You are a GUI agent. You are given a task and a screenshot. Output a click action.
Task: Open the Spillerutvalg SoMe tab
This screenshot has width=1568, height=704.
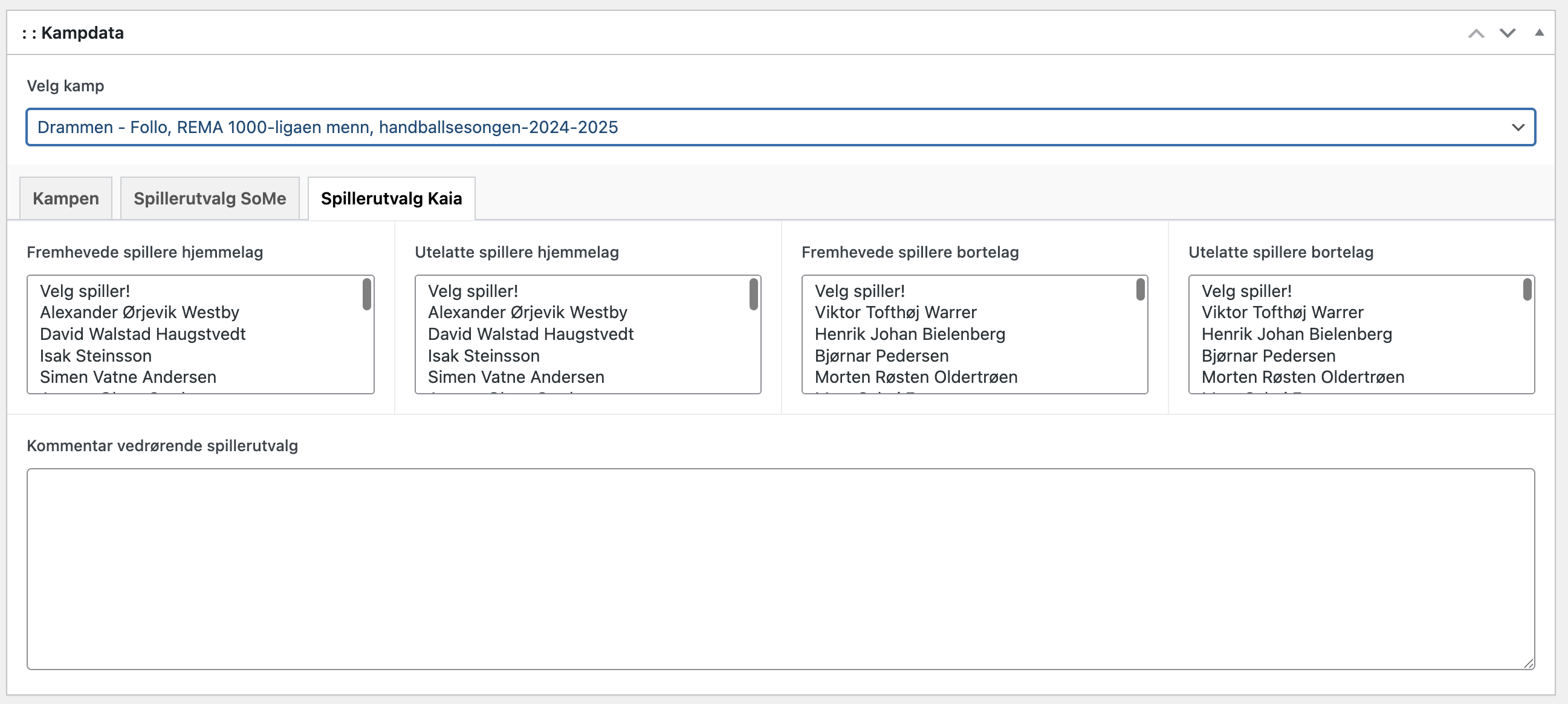(x=209, y=198)
